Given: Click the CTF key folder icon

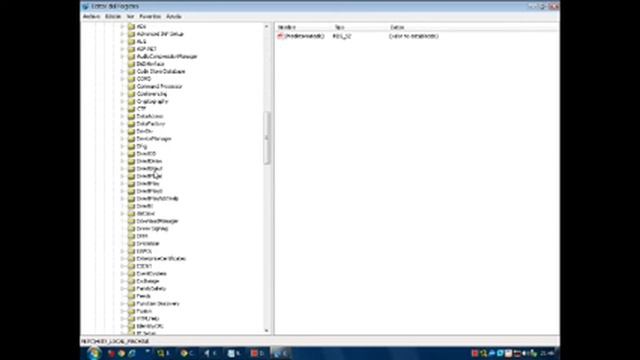Looking at the screenshot, I should tap(131, 109).
